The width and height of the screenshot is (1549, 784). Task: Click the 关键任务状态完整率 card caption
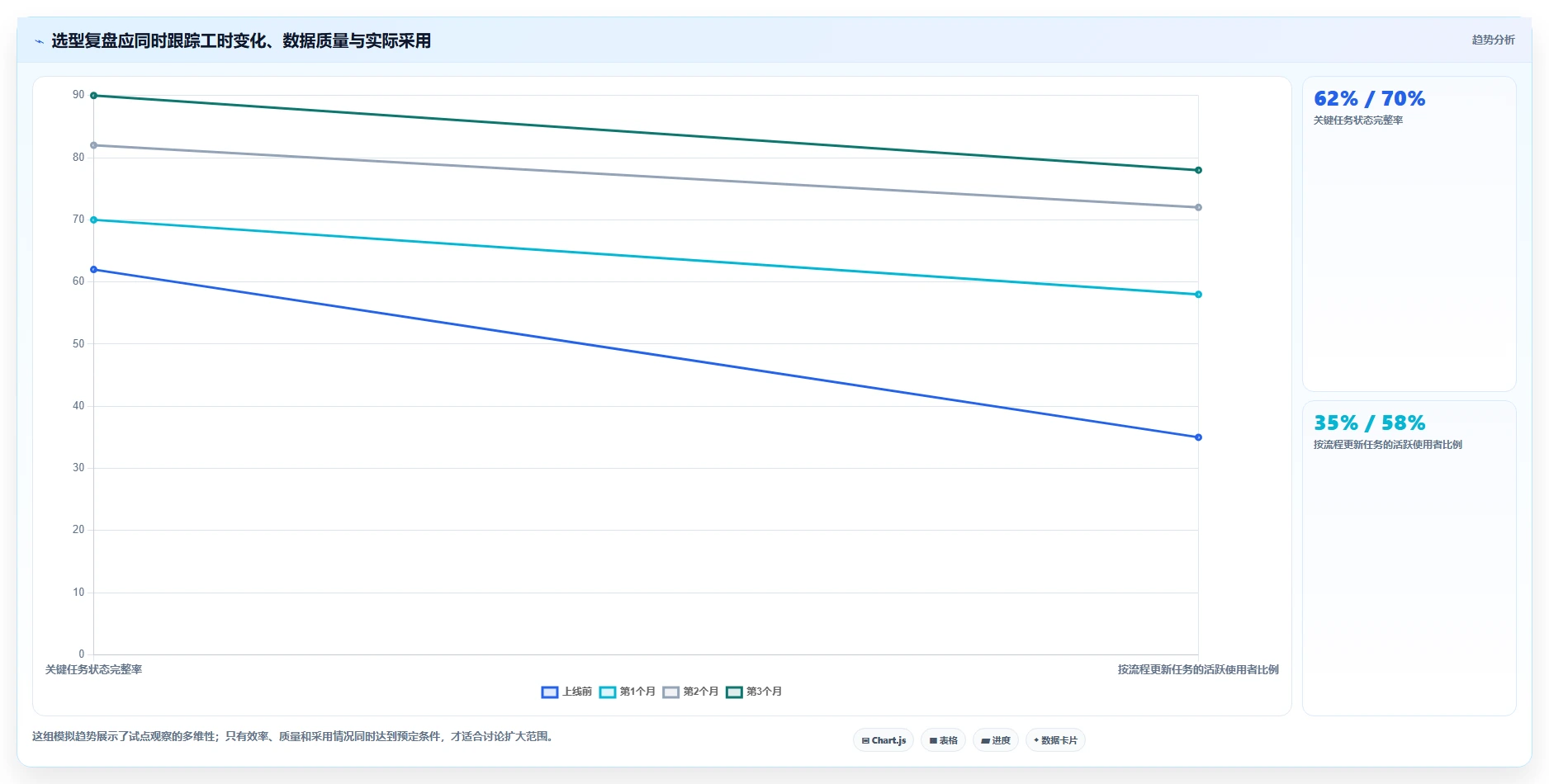(1358, 120)
